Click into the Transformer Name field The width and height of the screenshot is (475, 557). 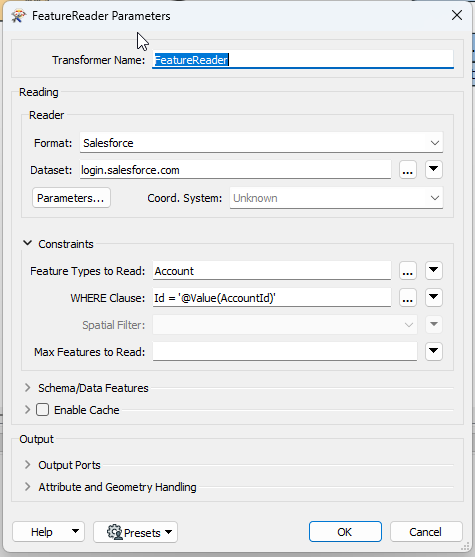303,60
